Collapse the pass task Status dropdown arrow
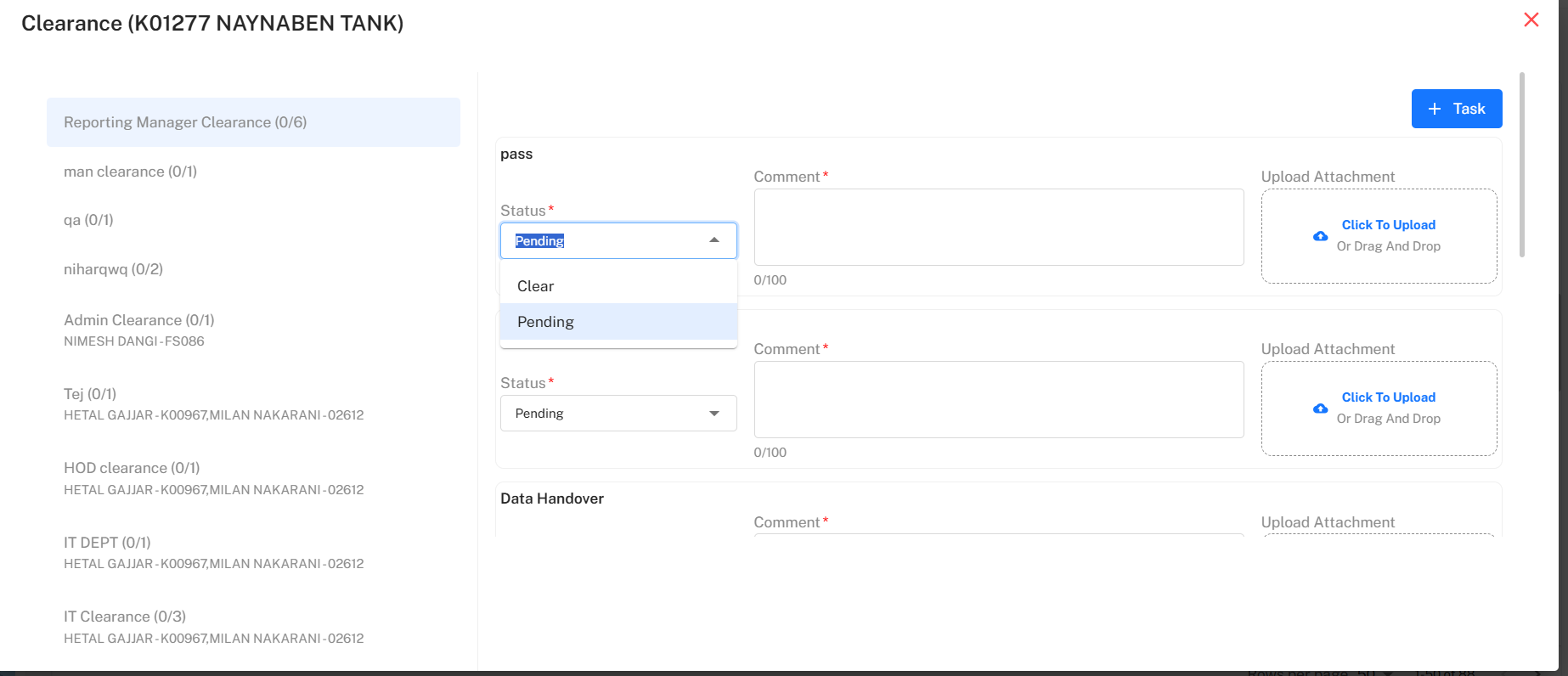This screenshot has height=676, width=1568. pos(714,240)
